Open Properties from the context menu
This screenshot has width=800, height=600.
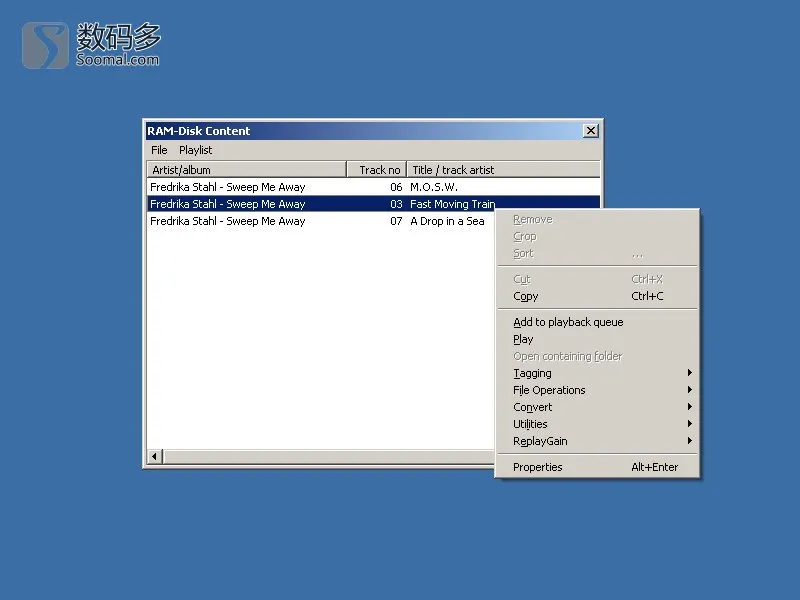(x=597, y=467)
